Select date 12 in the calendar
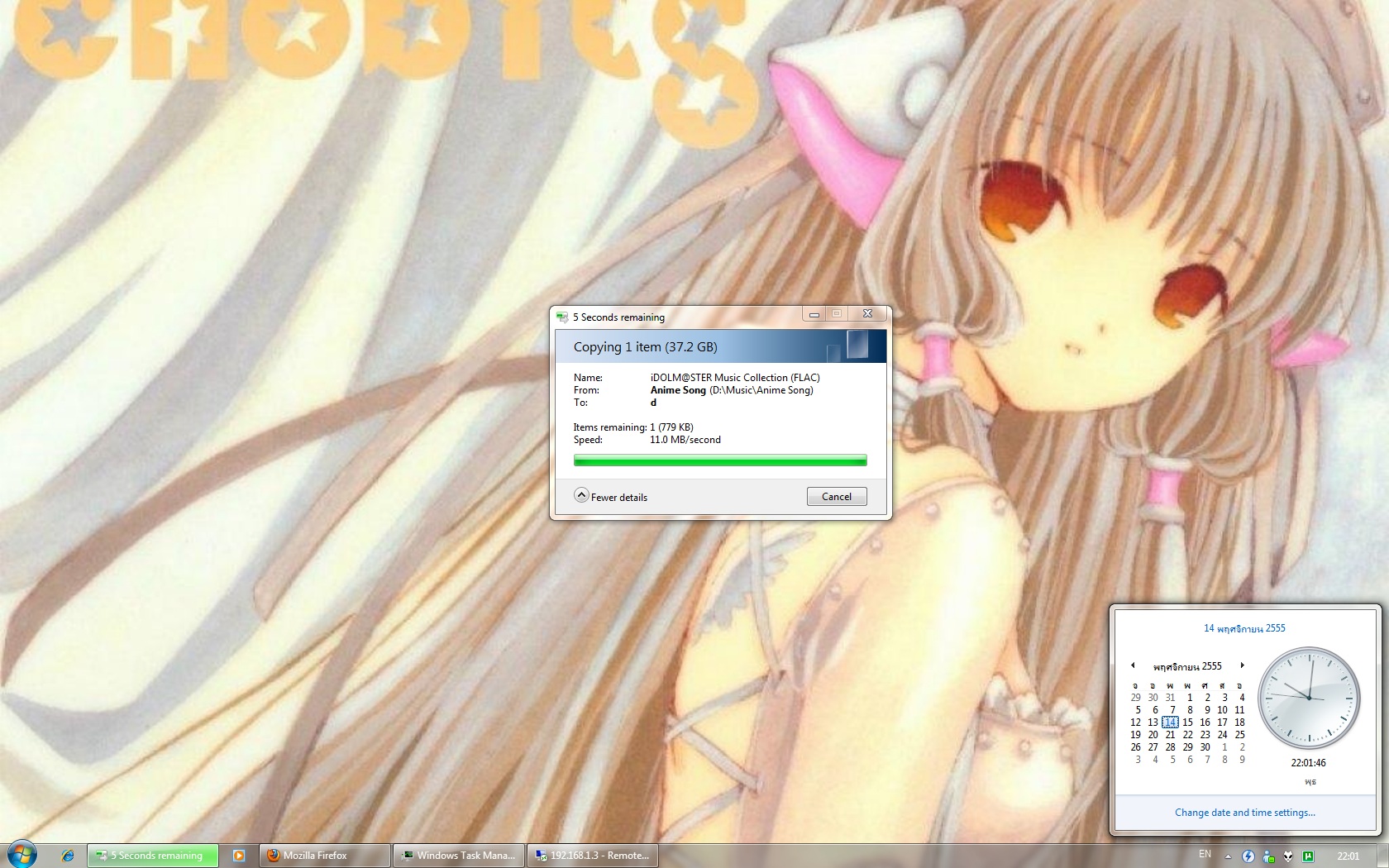Viewport: 1389px width, 868px height. [x=1135, y=722]
